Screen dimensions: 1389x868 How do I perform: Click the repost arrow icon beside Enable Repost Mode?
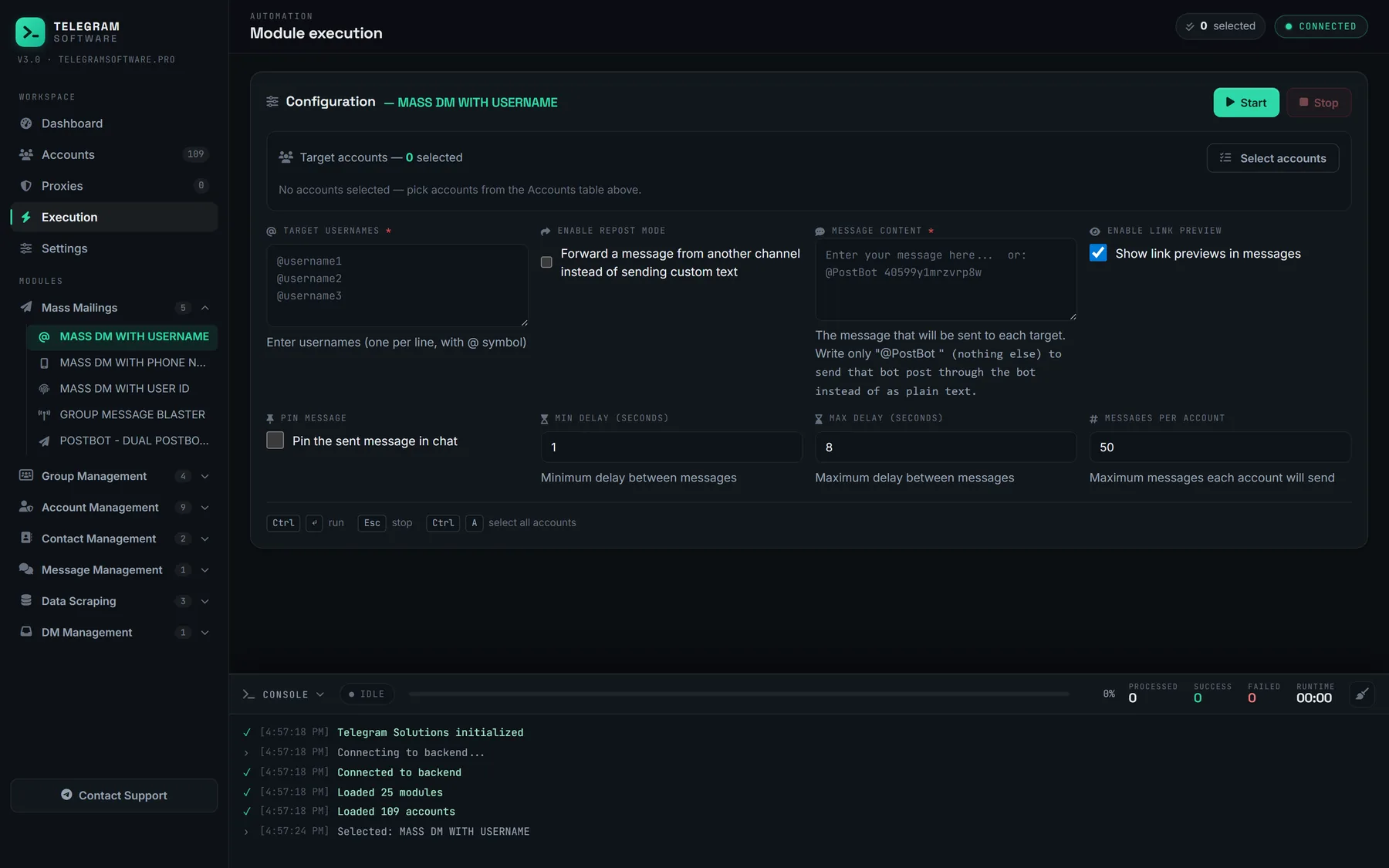coord(546,231)
